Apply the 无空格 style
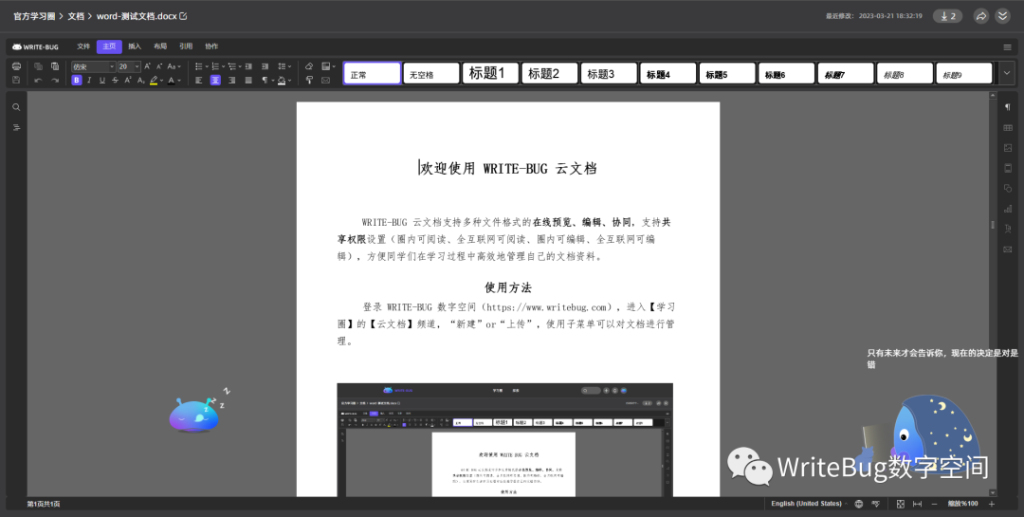Viewport: 1024px width, 517px height. (x=431, y=73)
